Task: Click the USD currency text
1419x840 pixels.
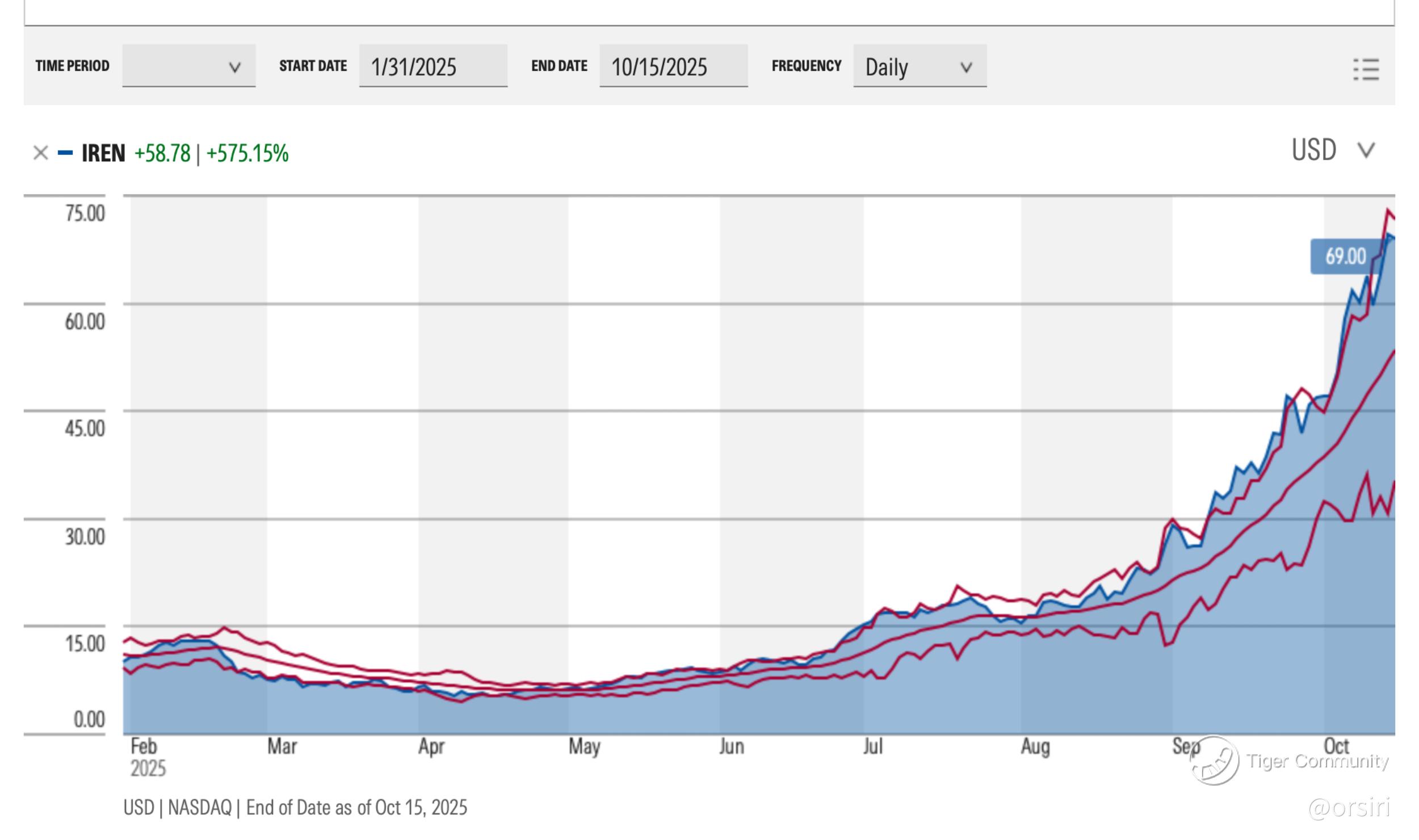Action: click(1313, 150)
